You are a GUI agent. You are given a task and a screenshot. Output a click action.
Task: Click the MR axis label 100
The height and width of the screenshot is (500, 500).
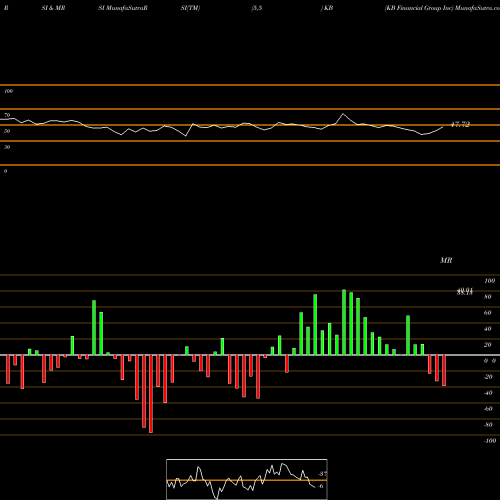pos(489,281)
